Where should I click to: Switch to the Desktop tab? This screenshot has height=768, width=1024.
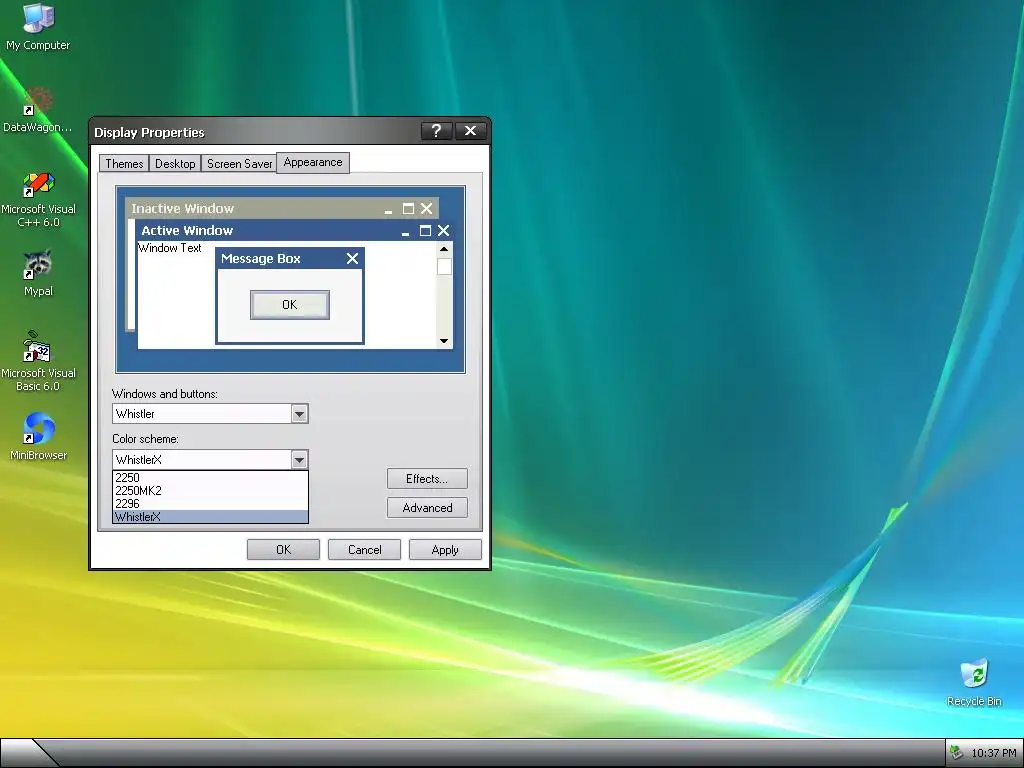pyautogui.click(x=175, y=164)
